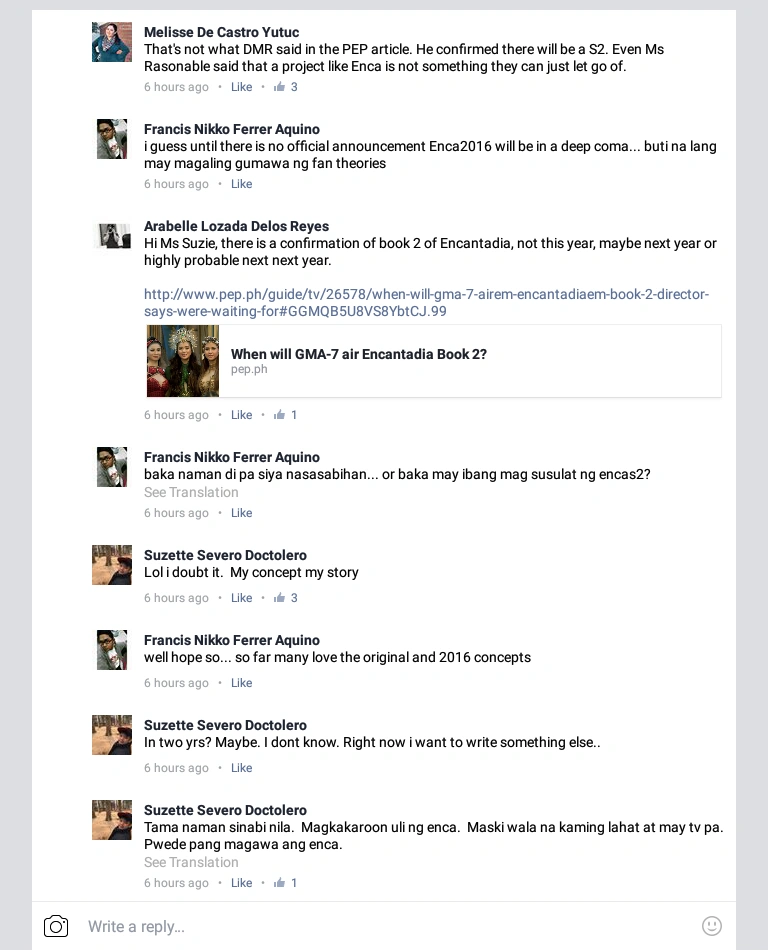Click thumbs-up icon on 'My concept my story' comment
The image size is (768, 951).
click(279, 597)
